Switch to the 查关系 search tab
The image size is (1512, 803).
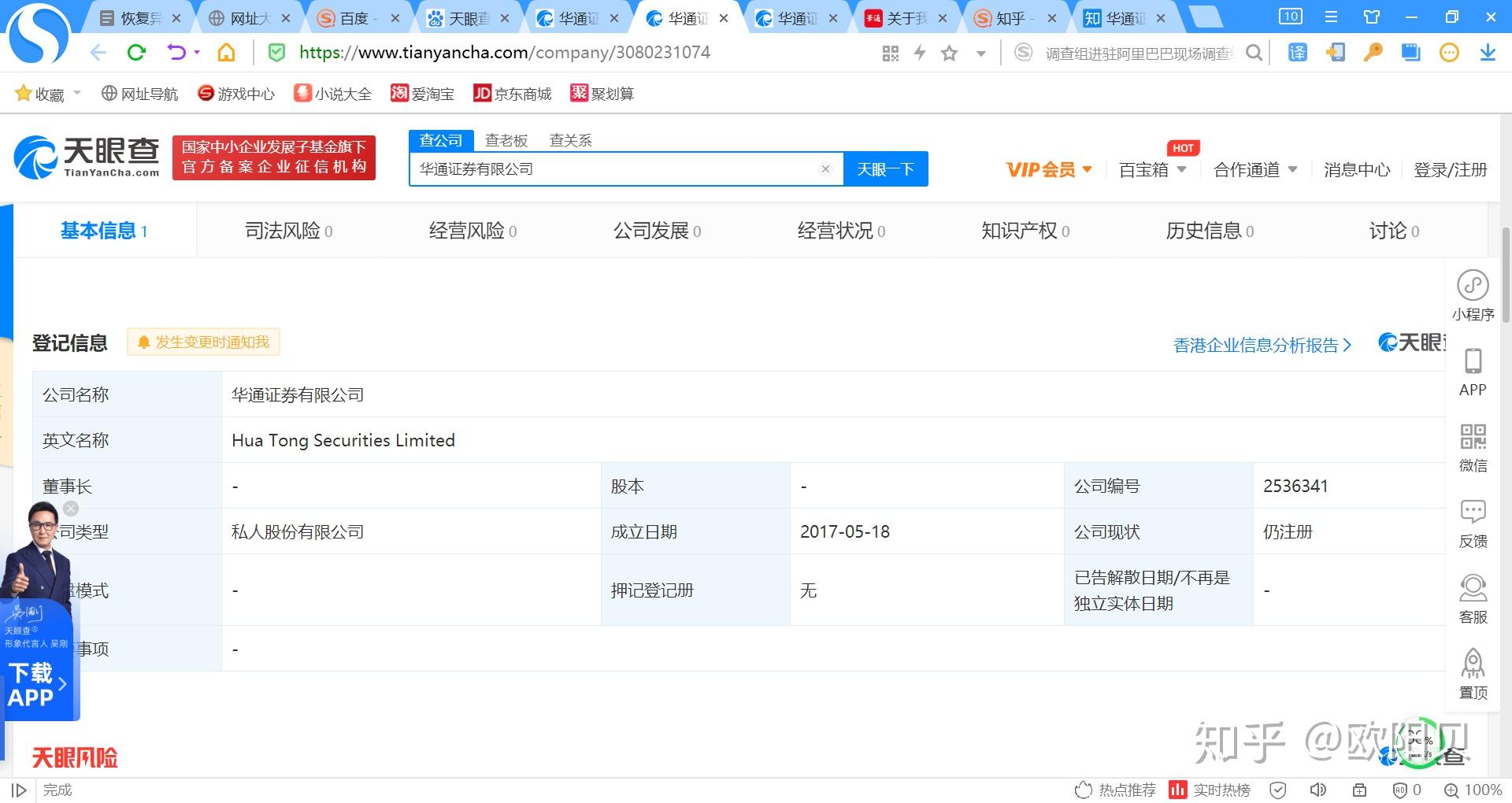click(x=570, y=140)
